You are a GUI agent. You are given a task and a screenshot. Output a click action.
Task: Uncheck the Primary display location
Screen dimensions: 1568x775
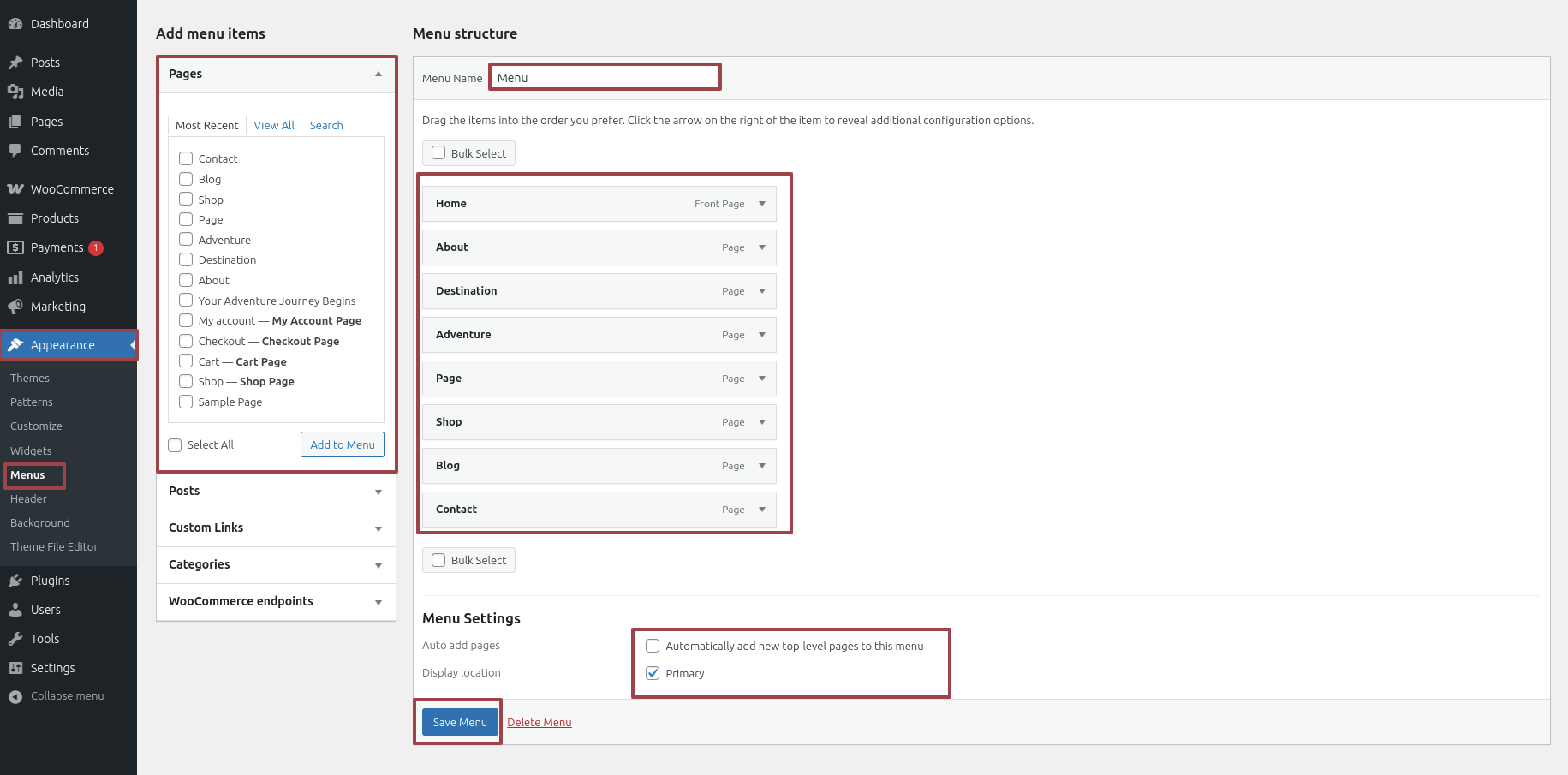tap(653, 673)
